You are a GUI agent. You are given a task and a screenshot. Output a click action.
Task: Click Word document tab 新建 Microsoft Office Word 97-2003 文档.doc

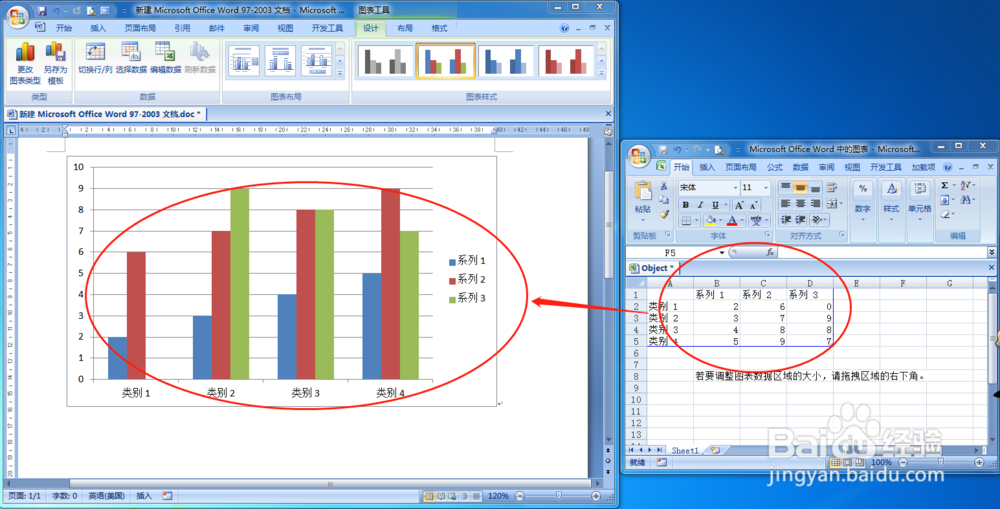(106, 114)
